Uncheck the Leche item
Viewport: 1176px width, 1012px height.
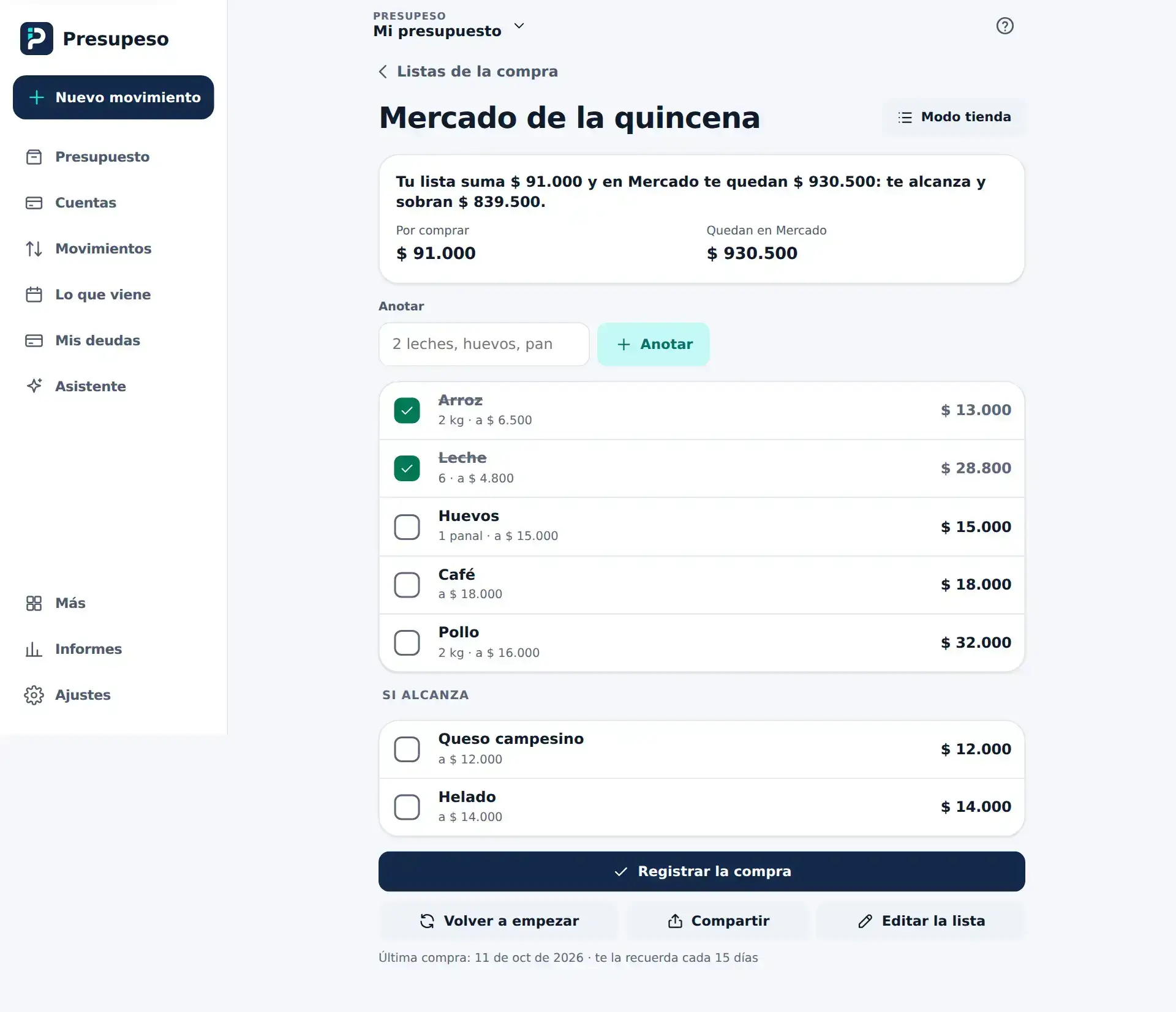click(x=407, y=469)
